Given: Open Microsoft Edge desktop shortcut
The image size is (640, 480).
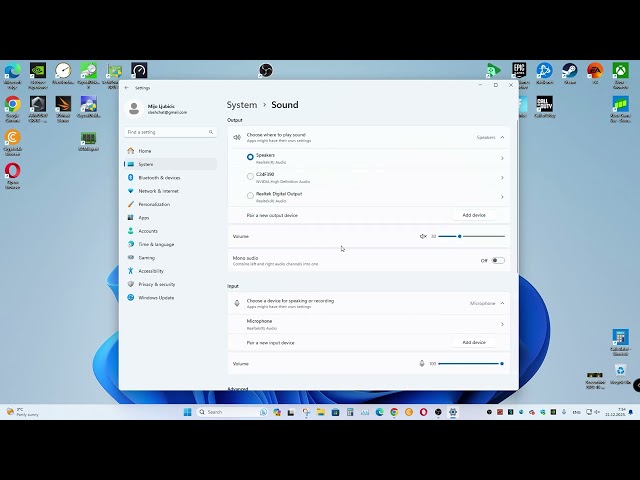Looking at the screenshot, I should pyautogui.click(x=13, y=75).
